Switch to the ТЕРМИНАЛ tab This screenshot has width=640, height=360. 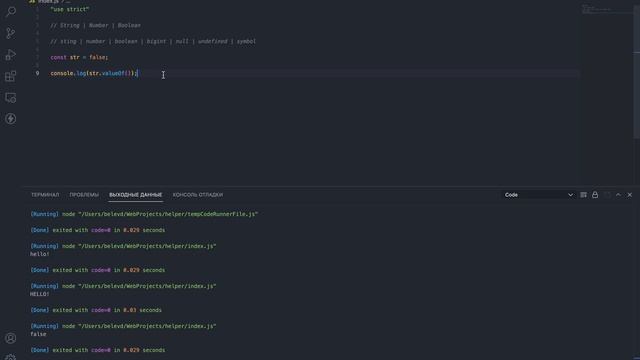pyautogui.click(x=45, y=195)
